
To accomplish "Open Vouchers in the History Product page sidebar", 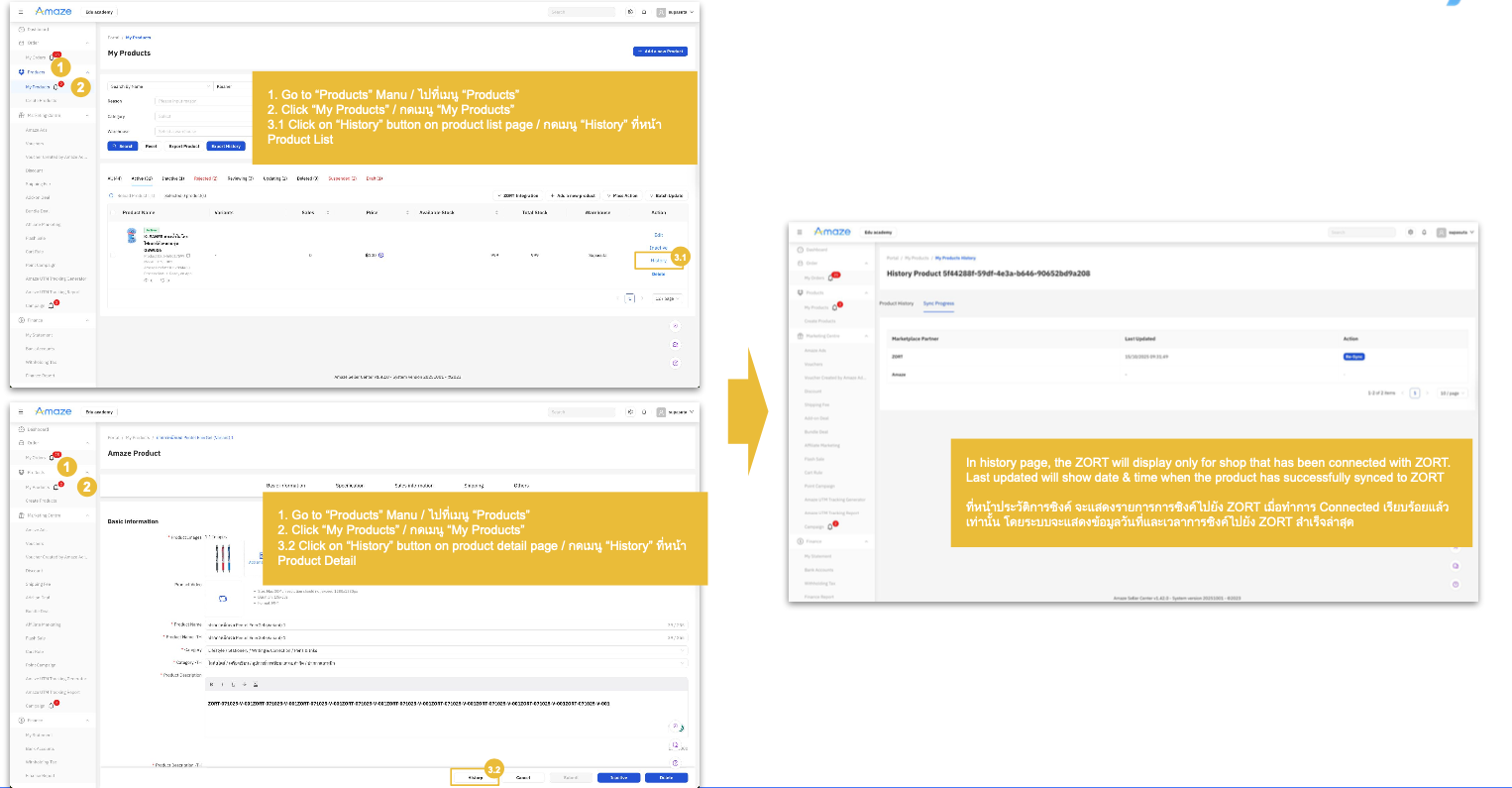I will (813, 364).
